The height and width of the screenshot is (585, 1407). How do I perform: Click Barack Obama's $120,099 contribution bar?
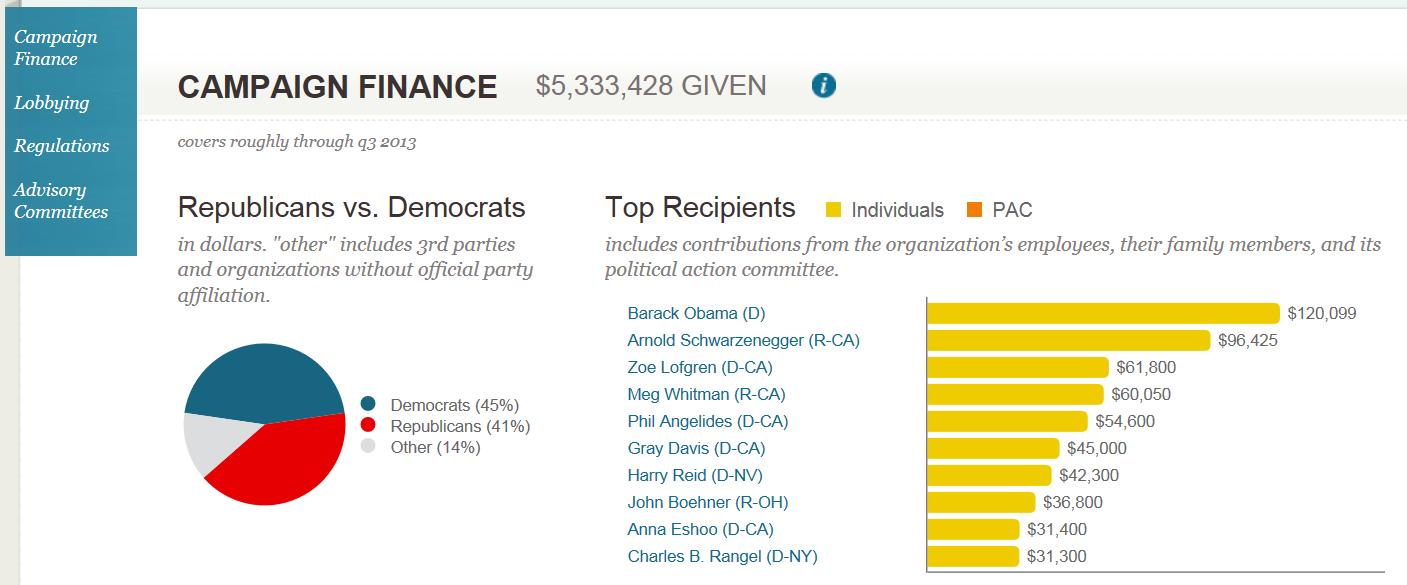tap(1103, 313)
